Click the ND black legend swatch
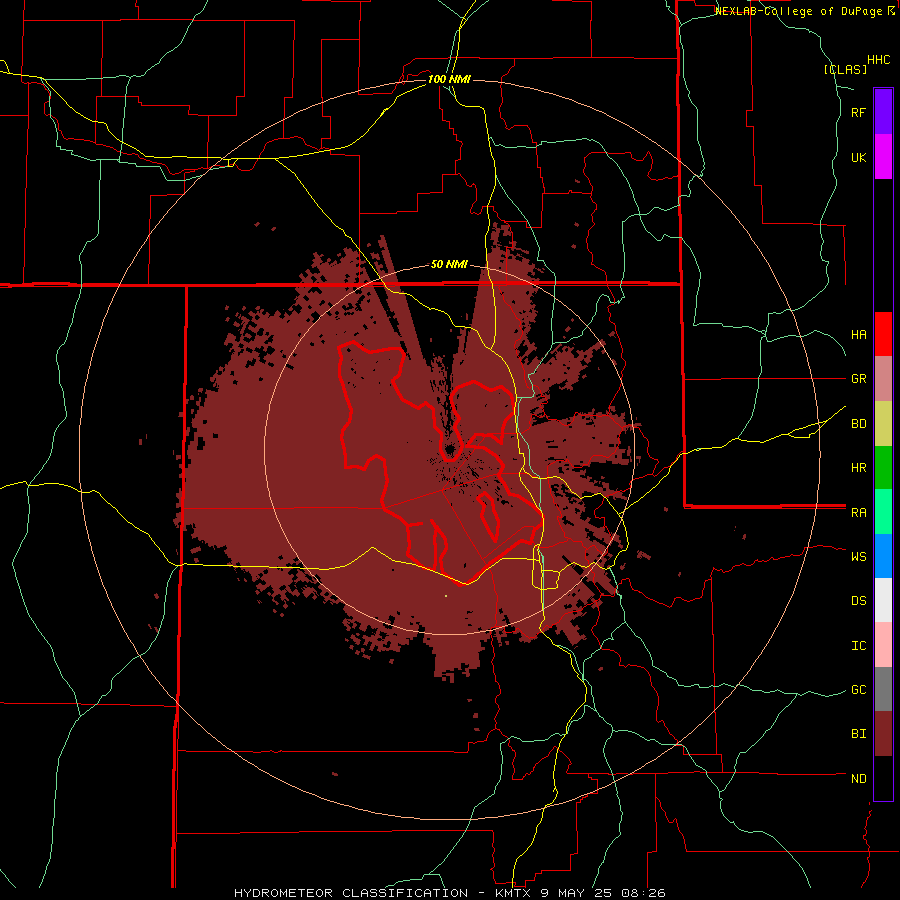The height and width of the screenshot is (900, 900). (x=883, y=778)
